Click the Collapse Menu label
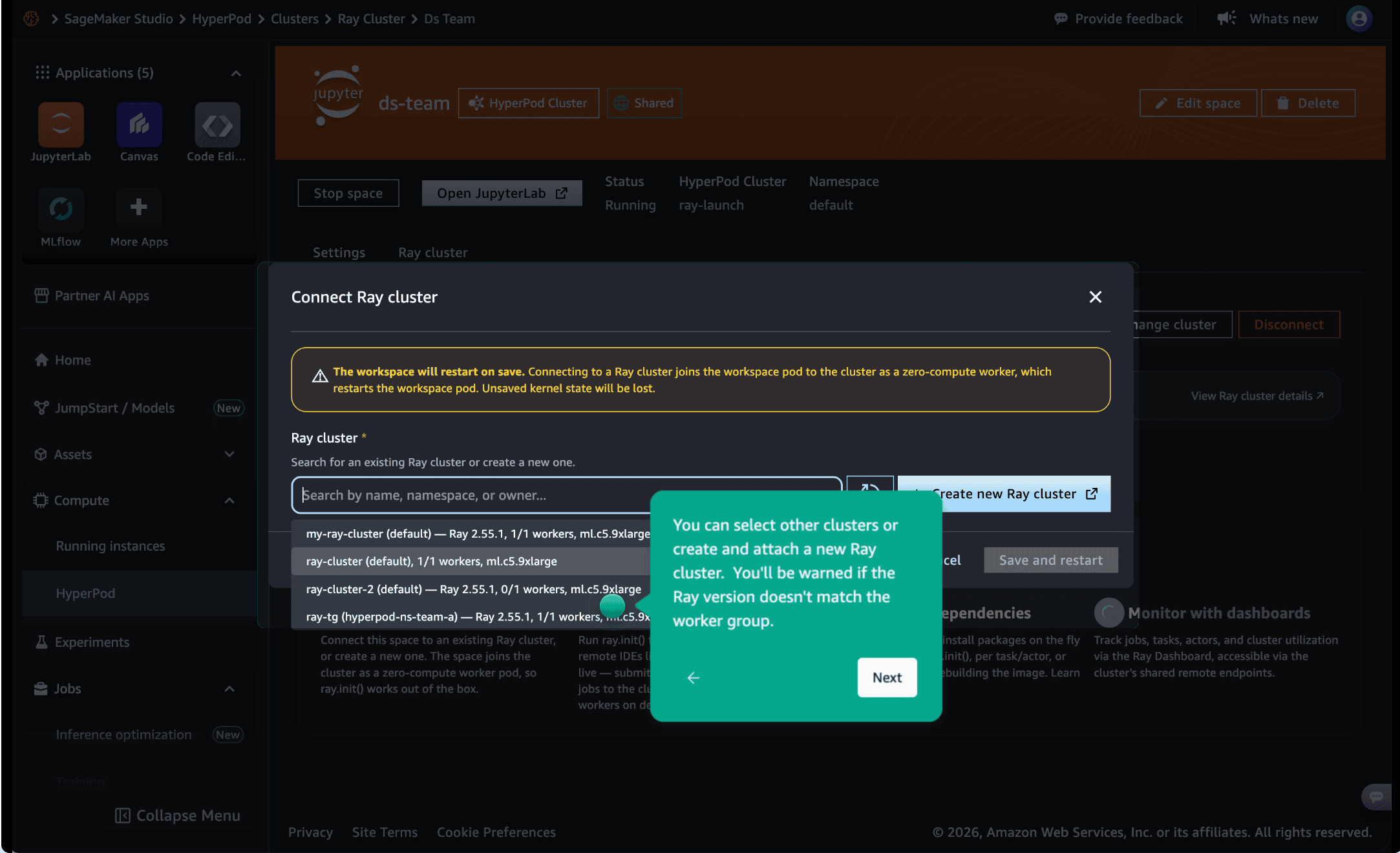Screen dimensions: 1400x853 click(188, 816)
